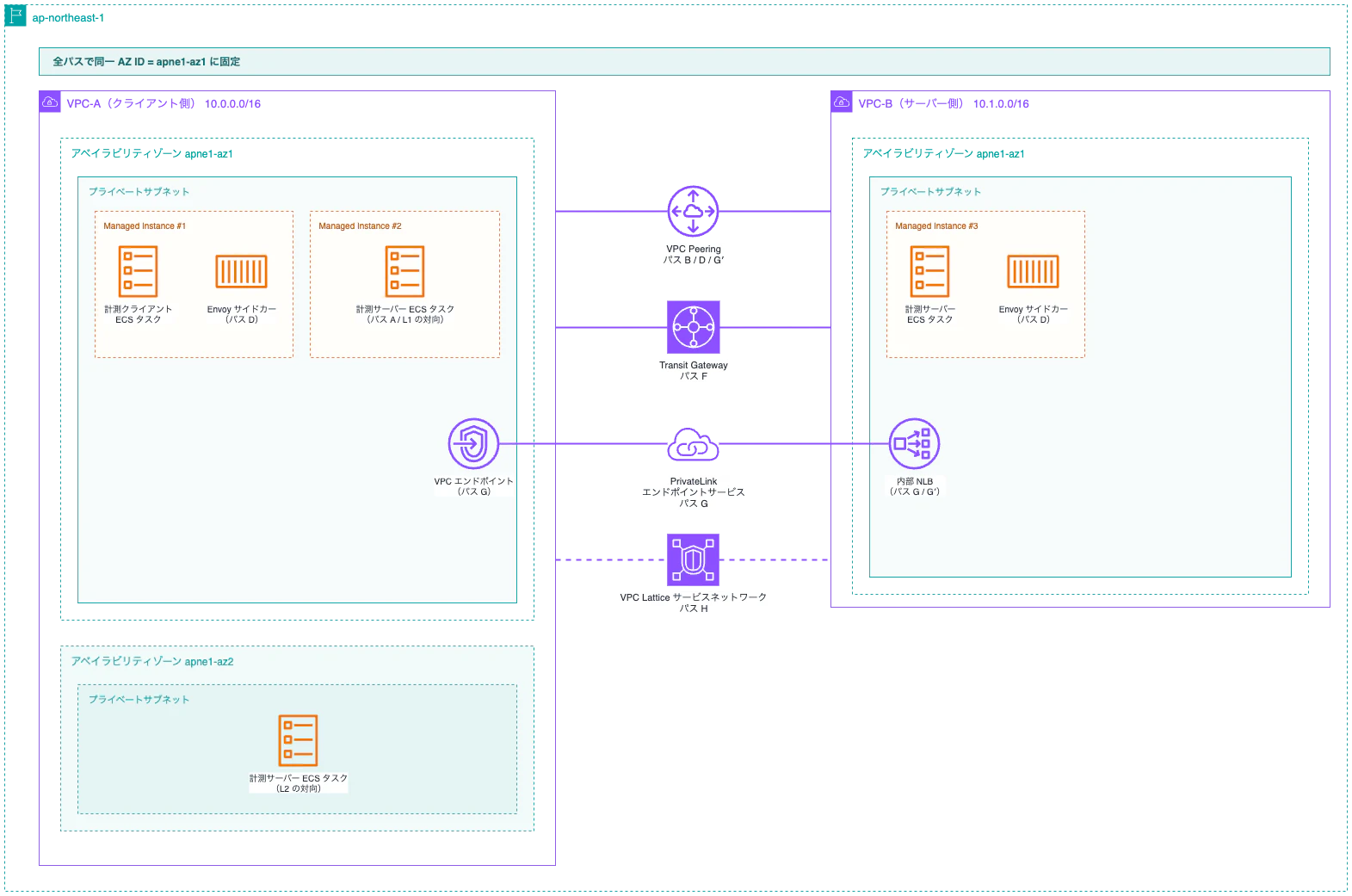
Task: Click the プライベートサブネット label in VPC-B
Action: point(930,191)
